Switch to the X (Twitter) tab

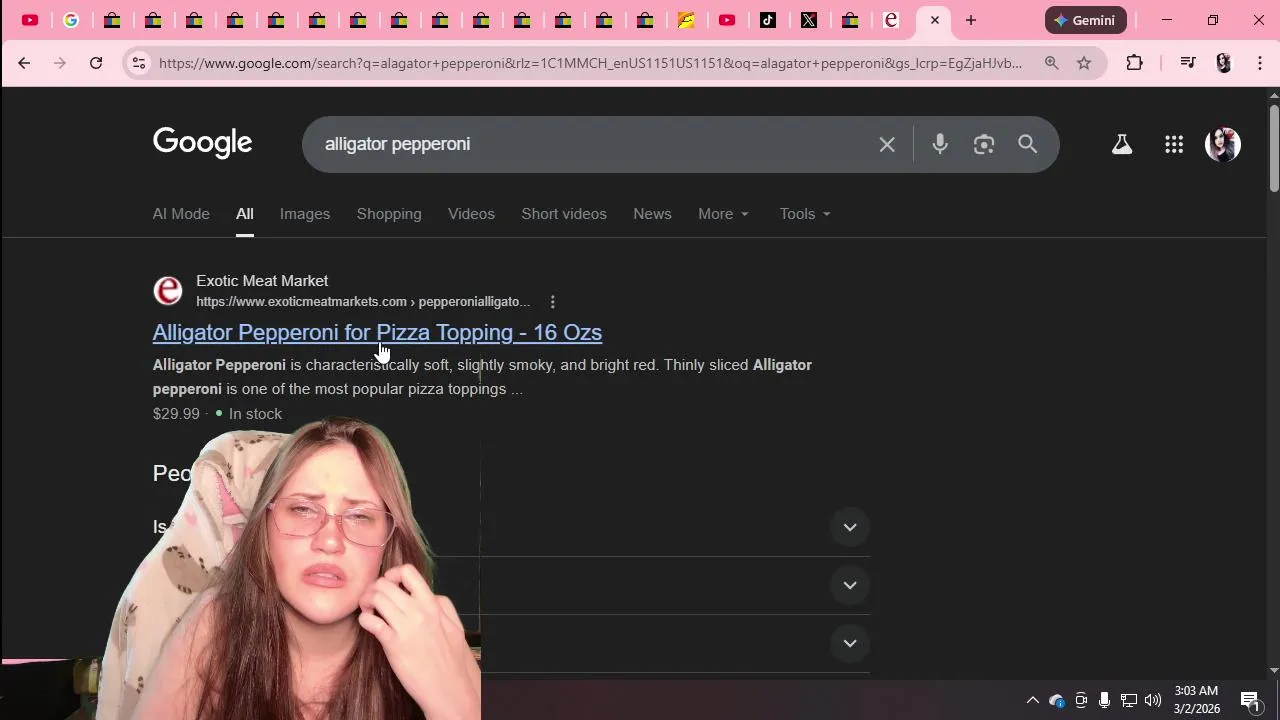point(809,20)
